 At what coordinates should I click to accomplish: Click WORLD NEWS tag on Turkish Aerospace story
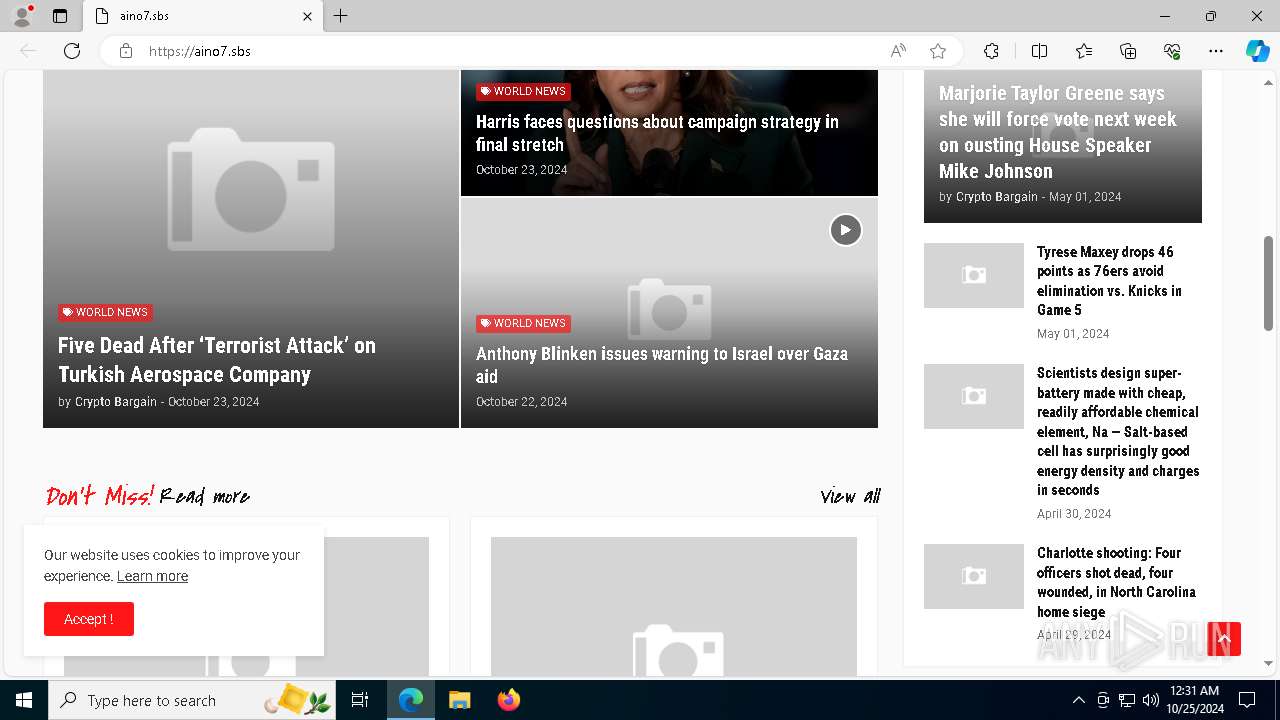point(105,312)
